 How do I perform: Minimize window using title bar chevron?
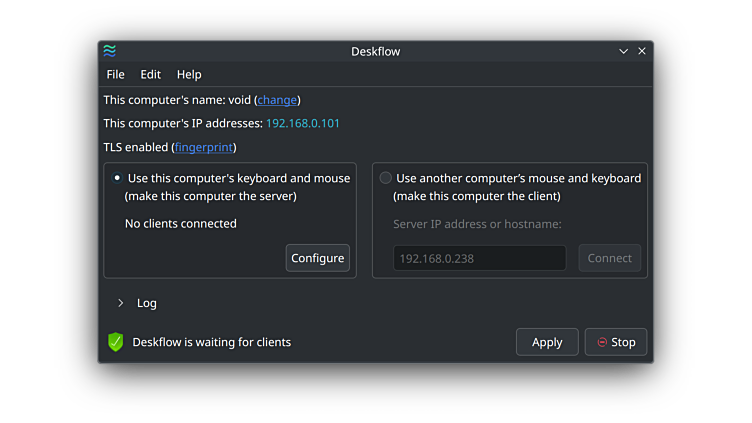coord(624,51)
